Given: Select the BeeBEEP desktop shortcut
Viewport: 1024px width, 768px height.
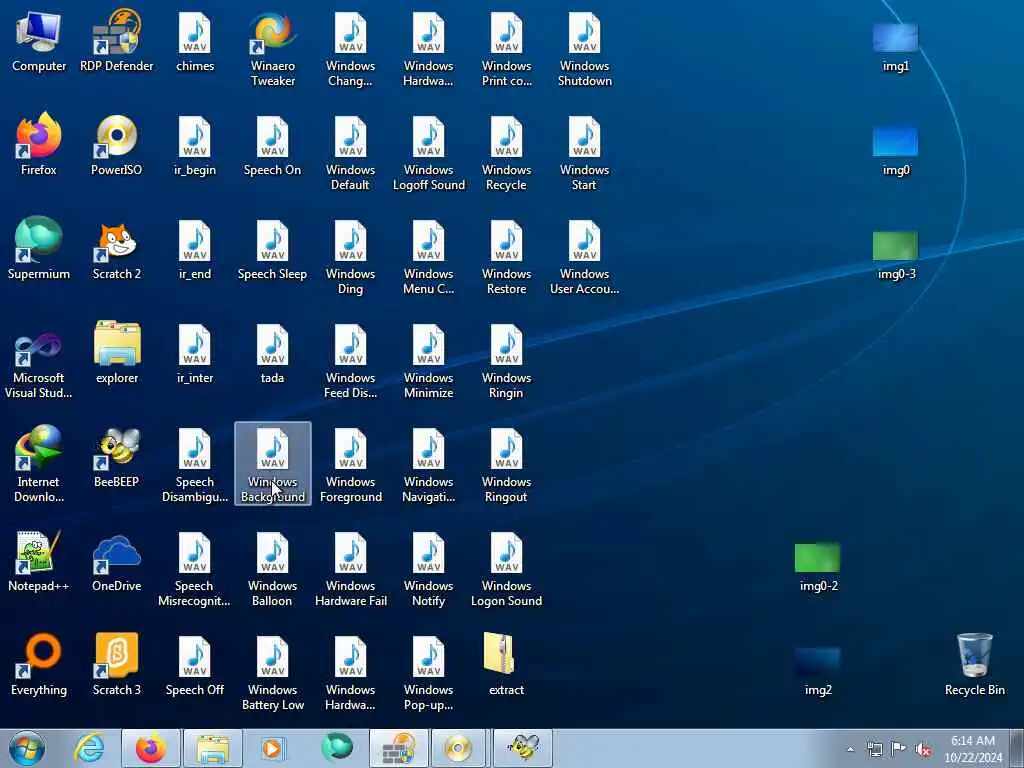Looking at the screenshot, I should (117, 457).
